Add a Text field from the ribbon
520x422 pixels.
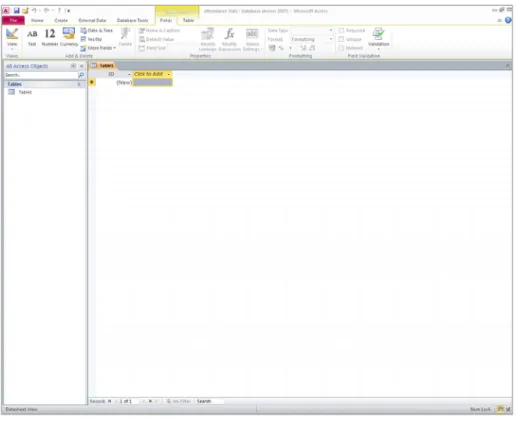click(32, 38)
